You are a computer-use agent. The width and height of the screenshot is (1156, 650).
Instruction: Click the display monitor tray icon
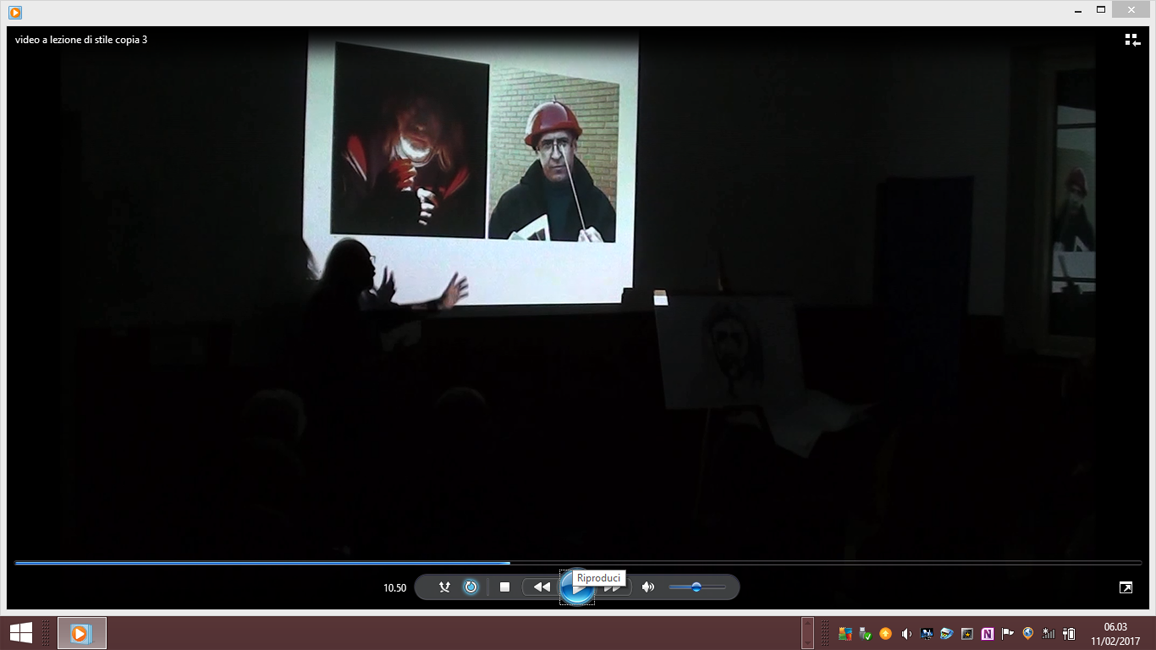927,634
